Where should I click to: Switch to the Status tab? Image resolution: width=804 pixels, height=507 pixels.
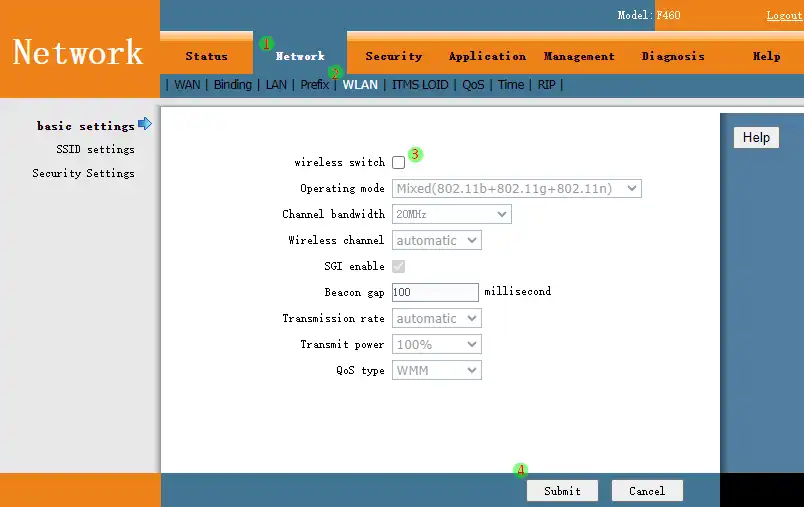206,56
